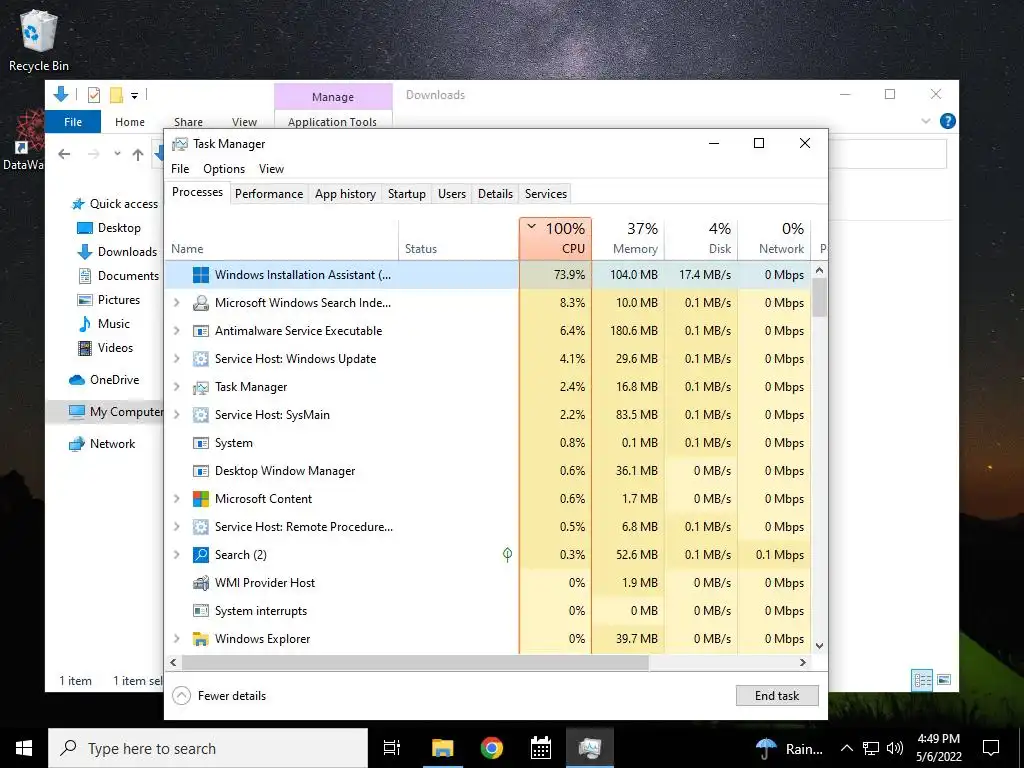
Task: Open Task Manager View menu
Action: pyautogui.click(x=271, y=169)
